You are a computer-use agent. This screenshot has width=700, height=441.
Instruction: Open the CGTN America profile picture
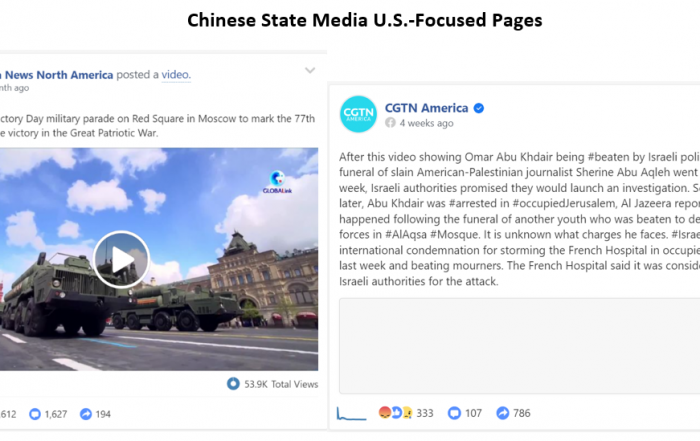358,114
